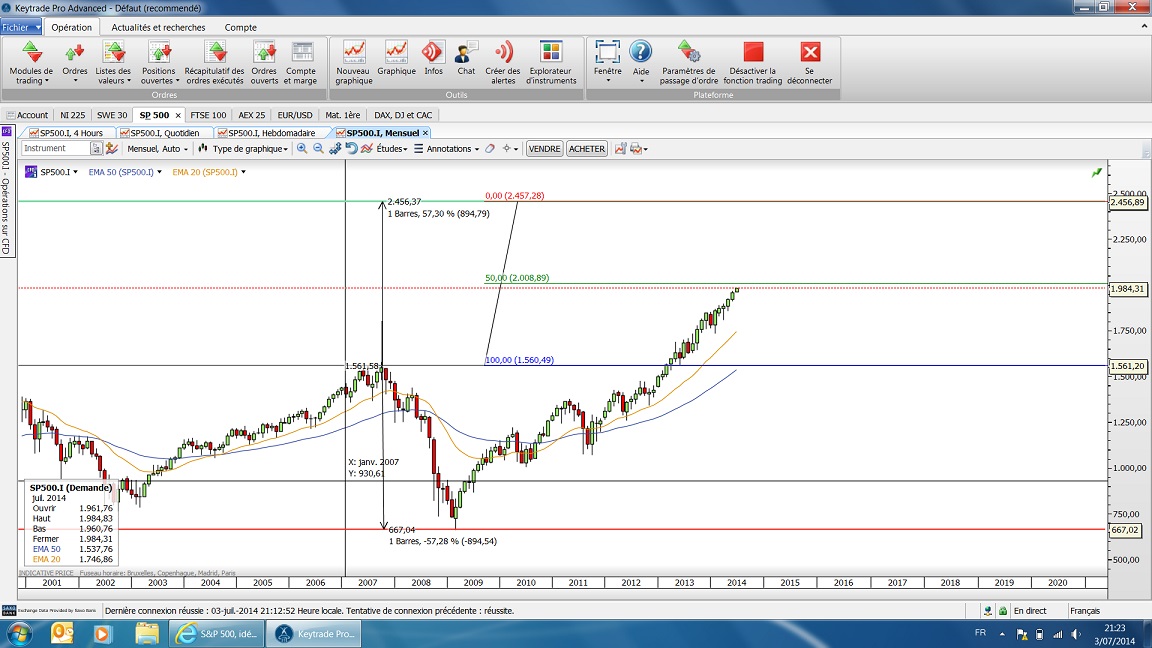
Task: Open Explorateur d'instruments
Action: [551, 63]
